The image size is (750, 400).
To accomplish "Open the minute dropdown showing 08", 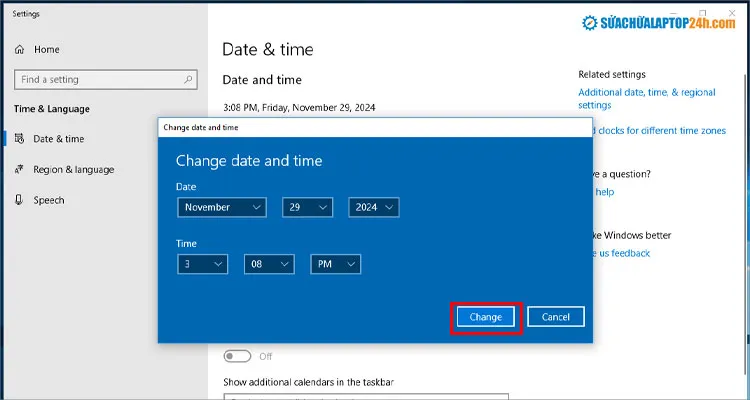I will (x=269, y=264).
